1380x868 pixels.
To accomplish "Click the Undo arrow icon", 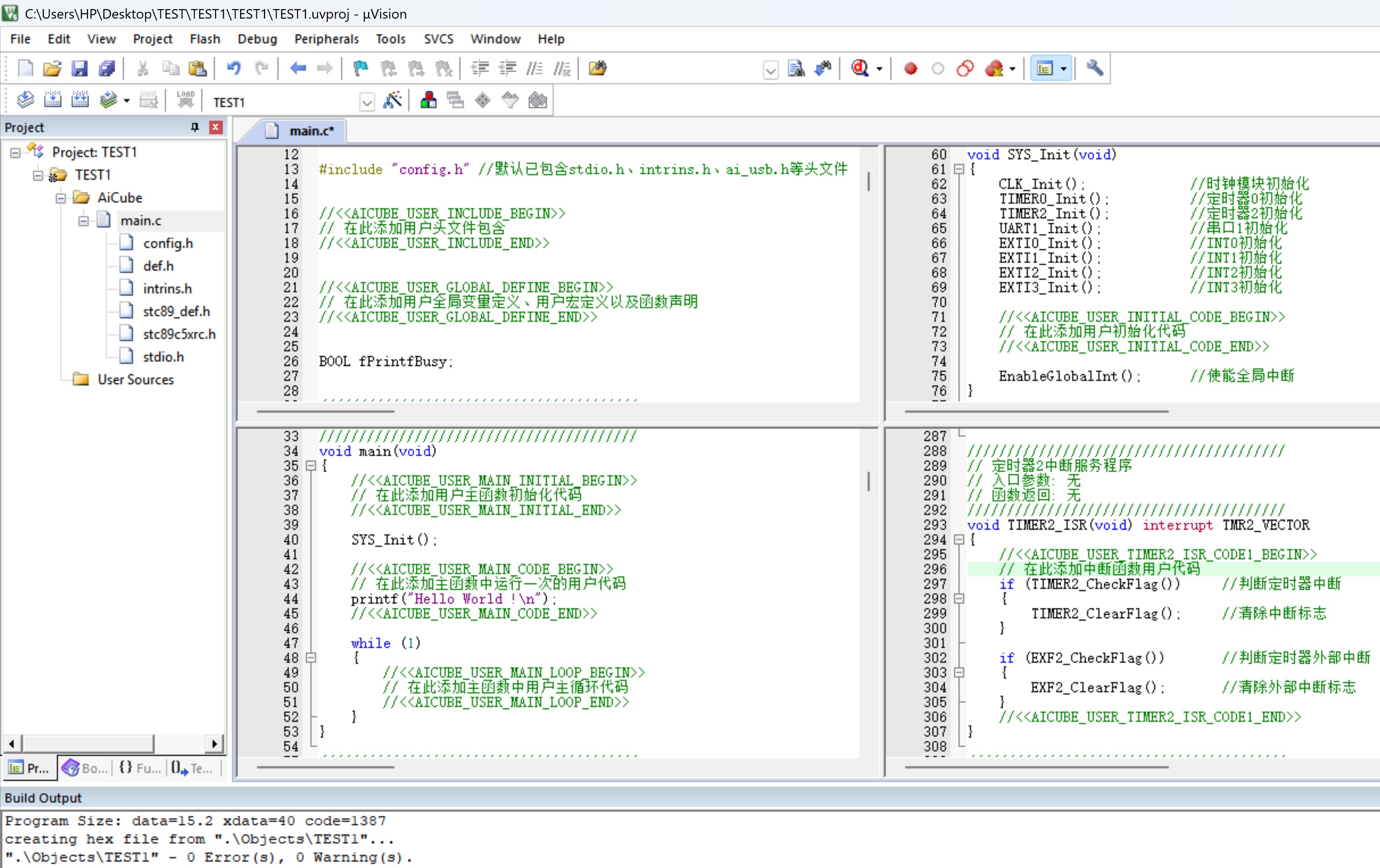I will pyautogui.click(x=234, y=69).
